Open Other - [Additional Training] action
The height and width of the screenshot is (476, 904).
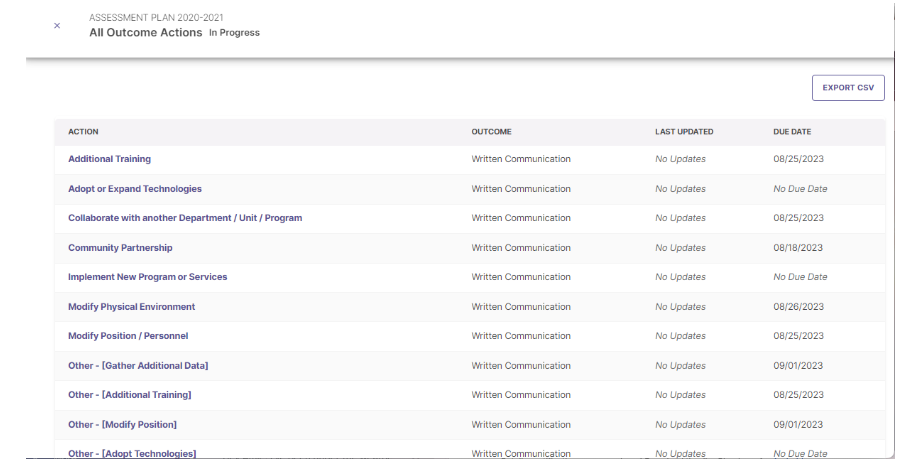point(129,395)
